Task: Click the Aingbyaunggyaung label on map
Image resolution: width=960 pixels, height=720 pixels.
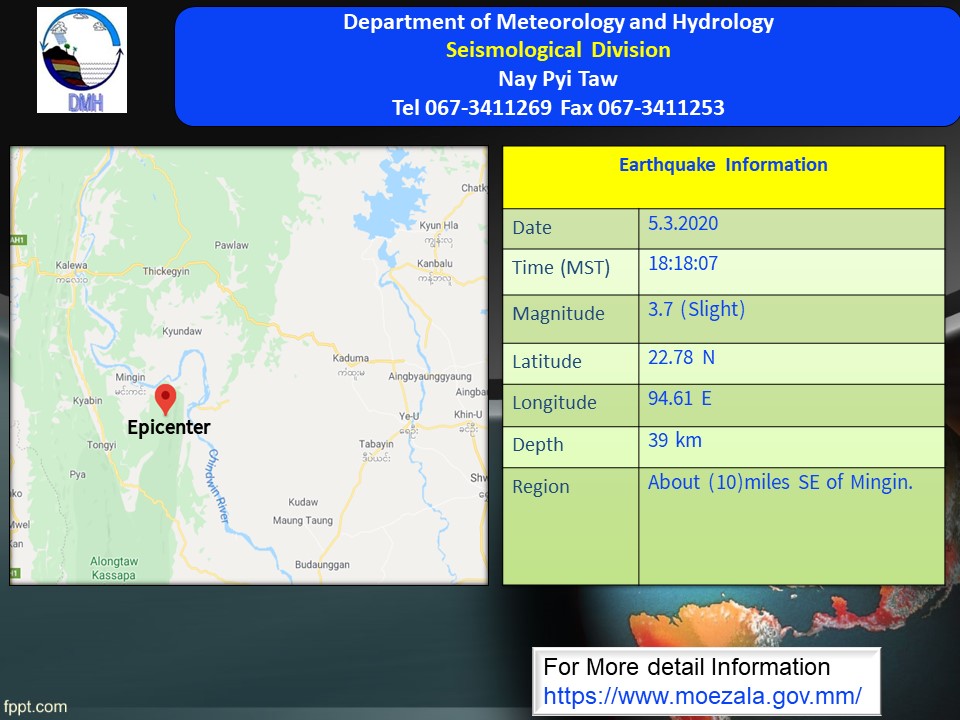Action: click(430, 377)
